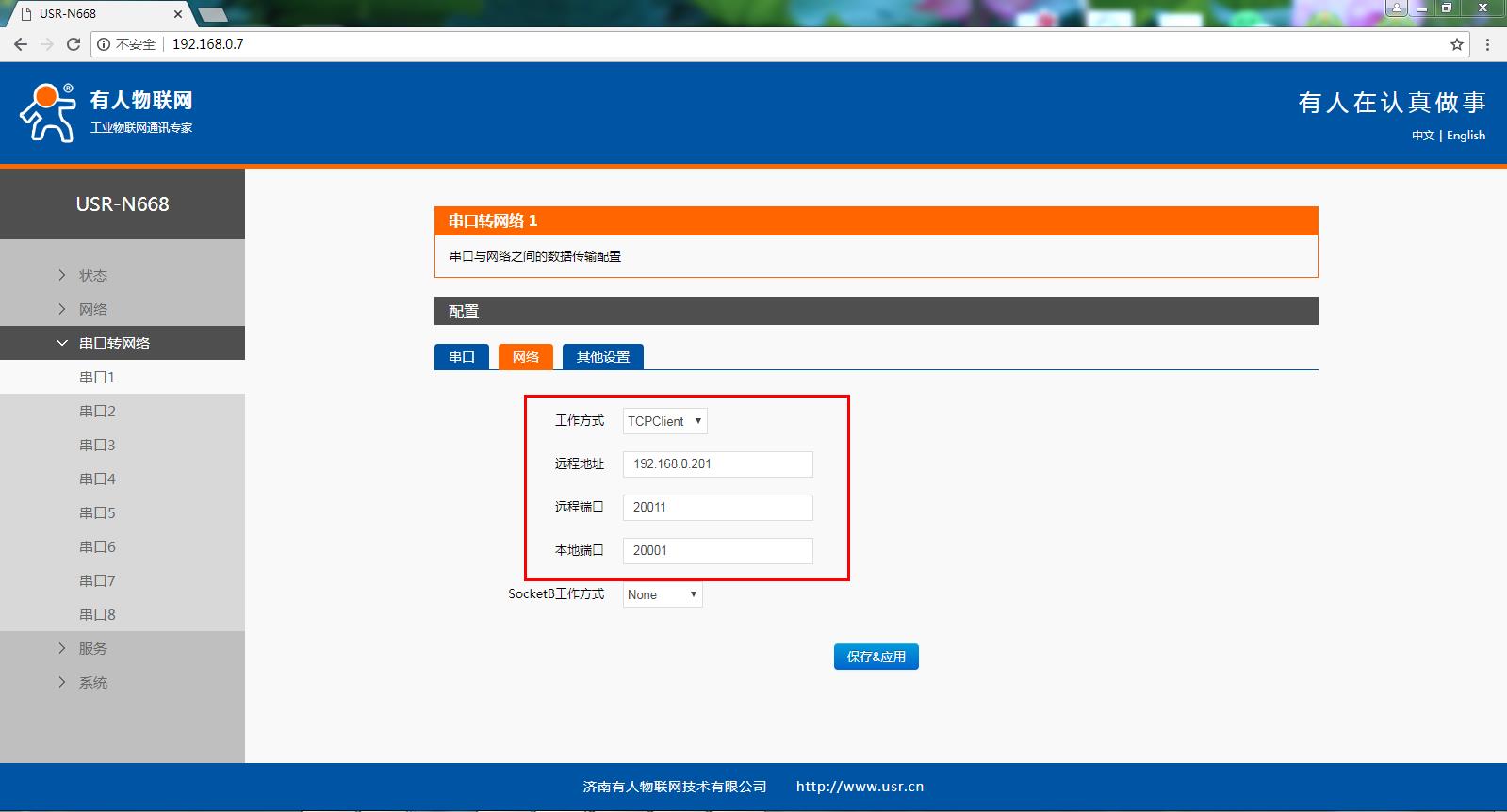Expand the 网络 sidebar section
The width and height of the screenshot is (1507, 812).
(92, 309)
